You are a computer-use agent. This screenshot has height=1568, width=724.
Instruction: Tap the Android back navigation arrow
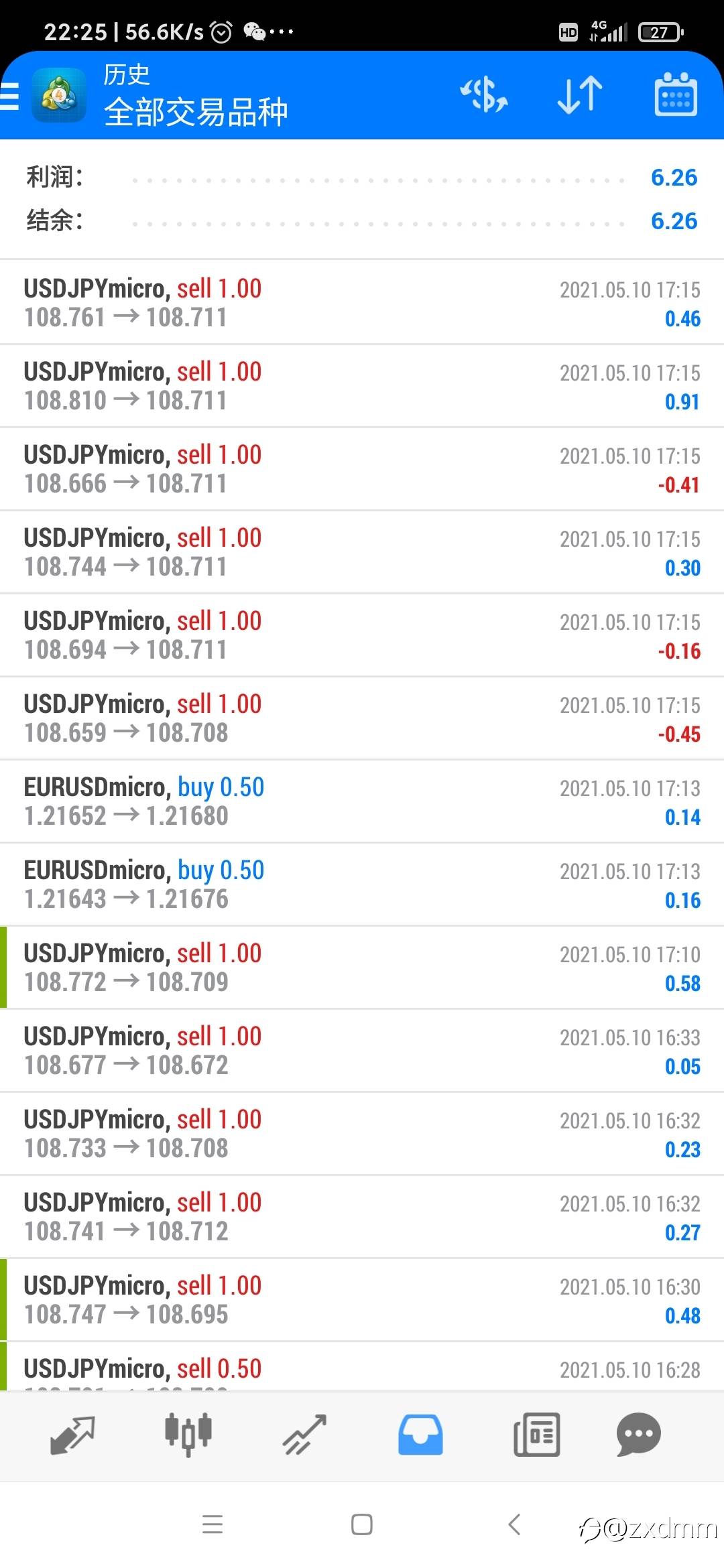(x=514, y=1524)
